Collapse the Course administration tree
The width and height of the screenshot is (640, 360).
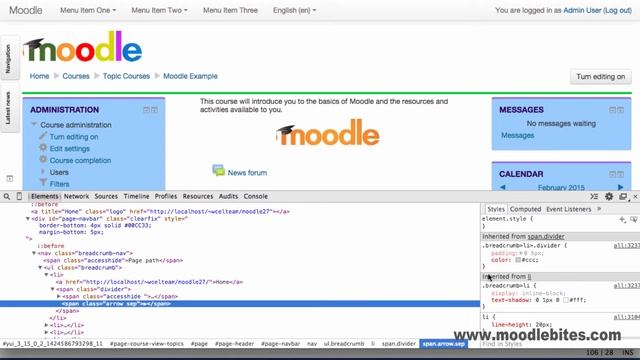pyautogui.click(x=34, y=124)
